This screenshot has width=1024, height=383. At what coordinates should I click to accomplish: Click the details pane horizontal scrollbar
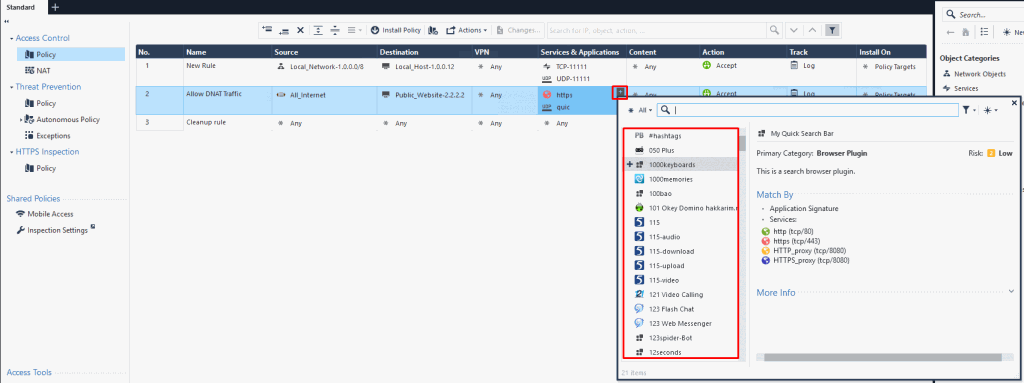[882, 358]
